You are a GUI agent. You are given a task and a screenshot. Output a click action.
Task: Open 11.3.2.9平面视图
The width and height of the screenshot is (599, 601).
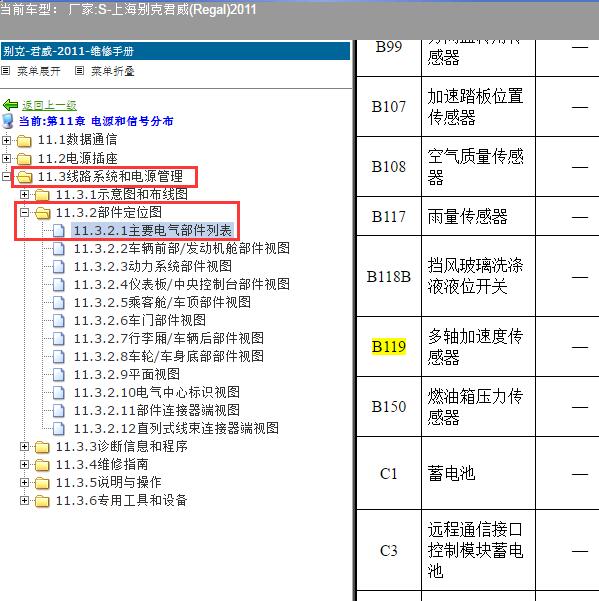pos(127,374)
